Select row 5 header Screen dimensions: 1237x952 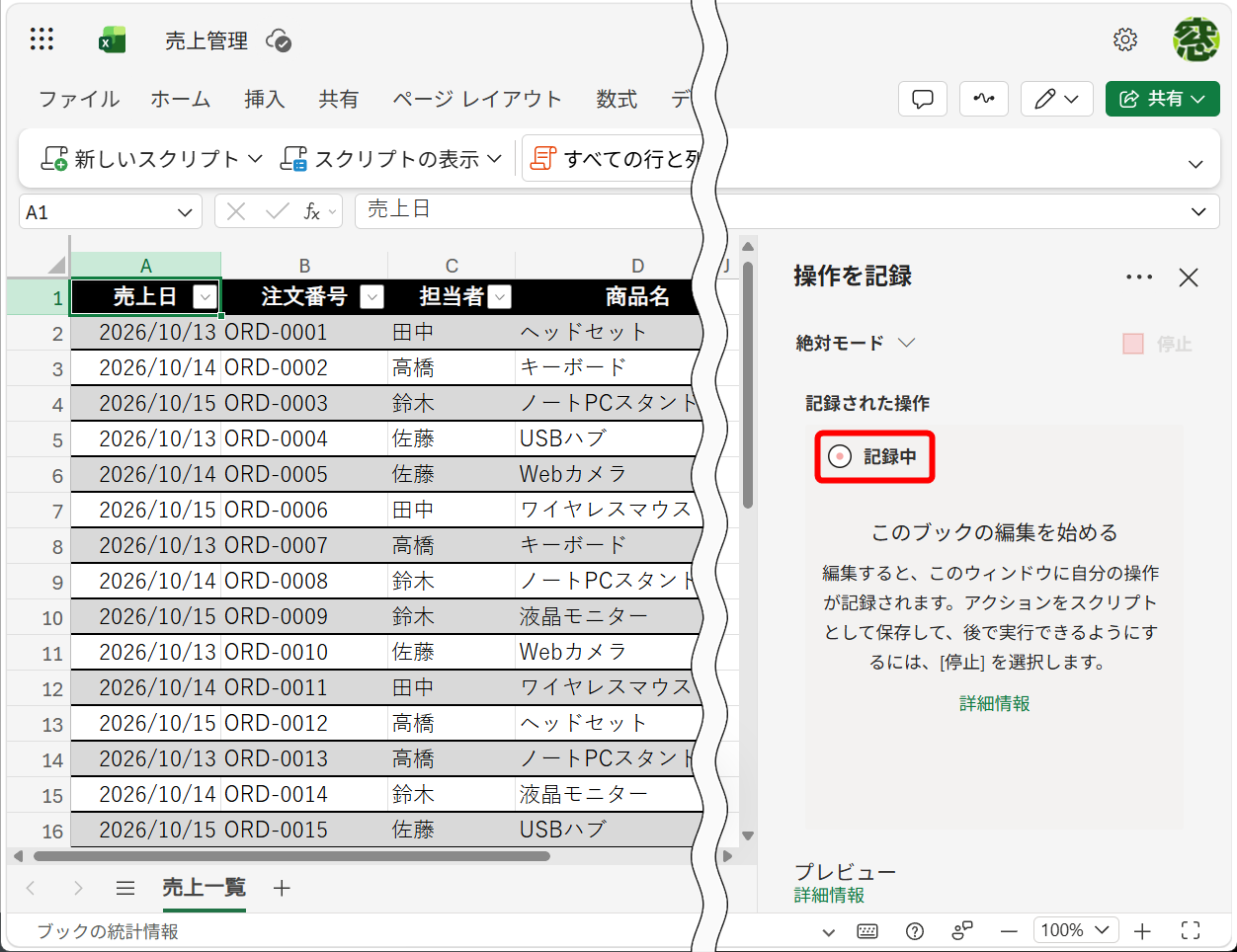click(x=38, y=439)
